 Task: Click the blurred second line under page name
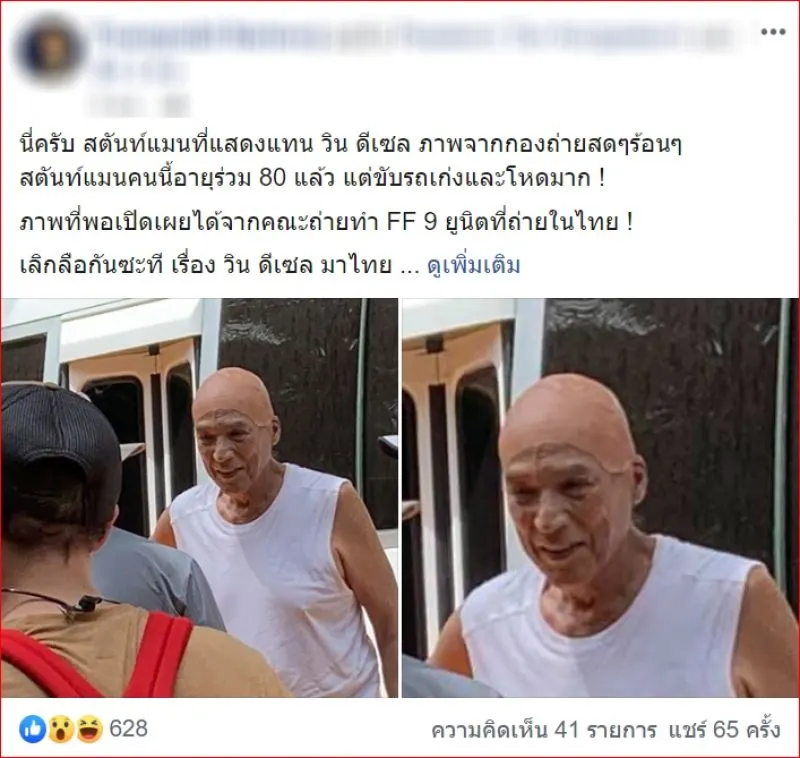(141, 71)
